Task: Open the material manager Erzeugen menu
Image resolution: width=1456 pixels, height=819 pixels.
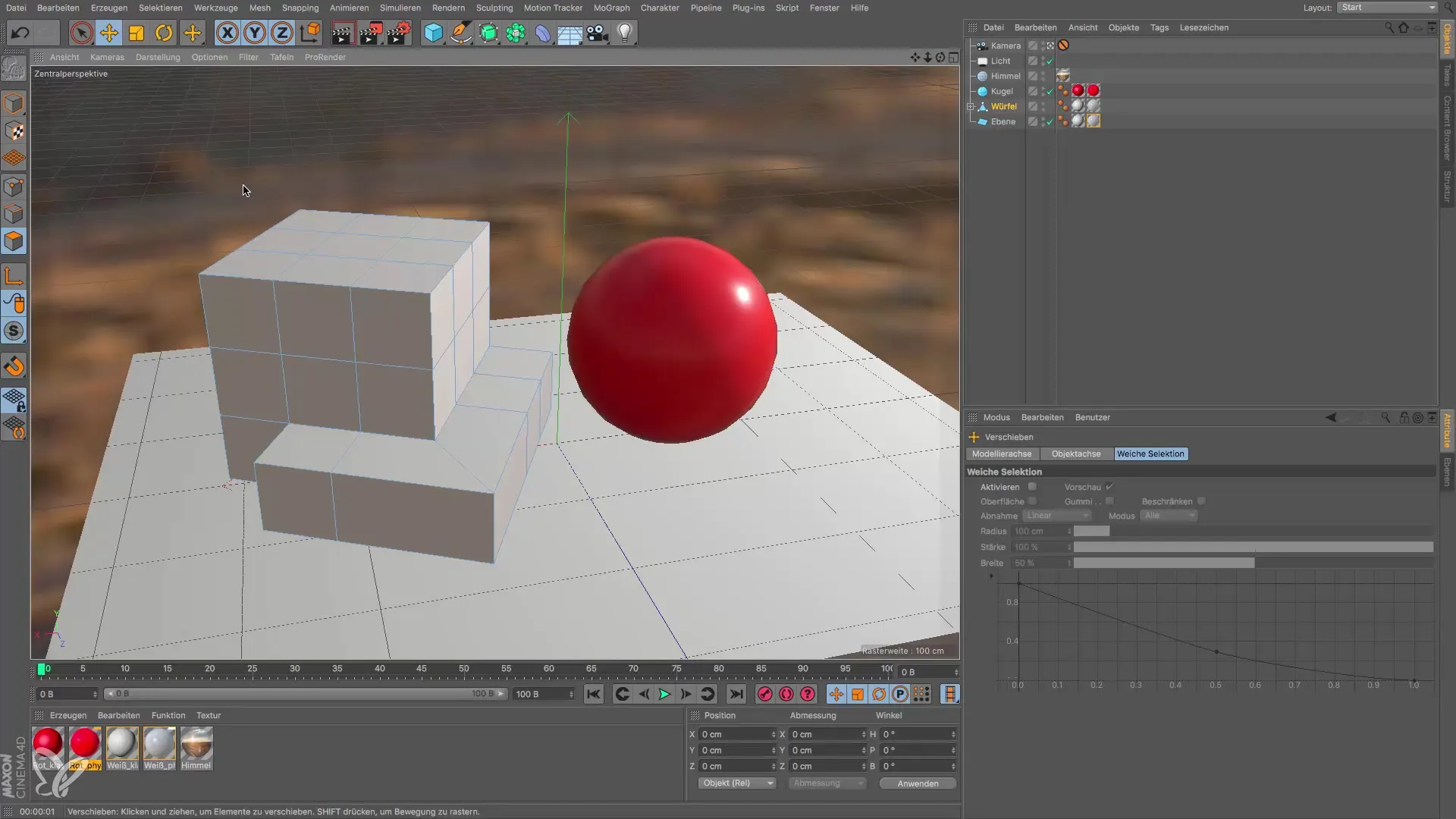Action: (68, 715)
